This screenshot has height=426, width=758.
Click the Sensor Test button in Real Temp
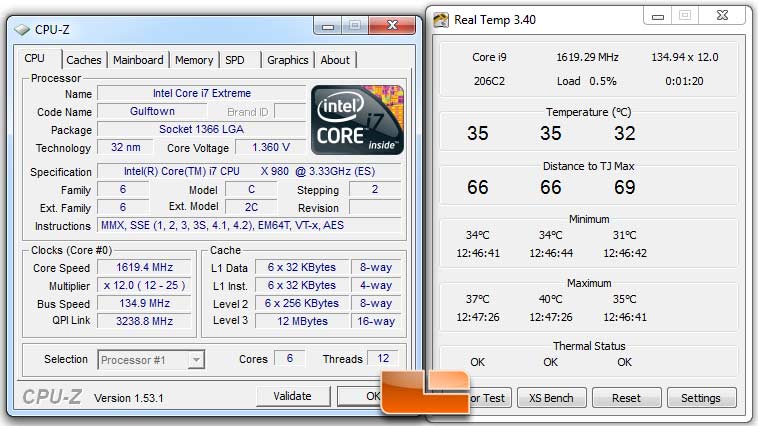pos(489,398)
